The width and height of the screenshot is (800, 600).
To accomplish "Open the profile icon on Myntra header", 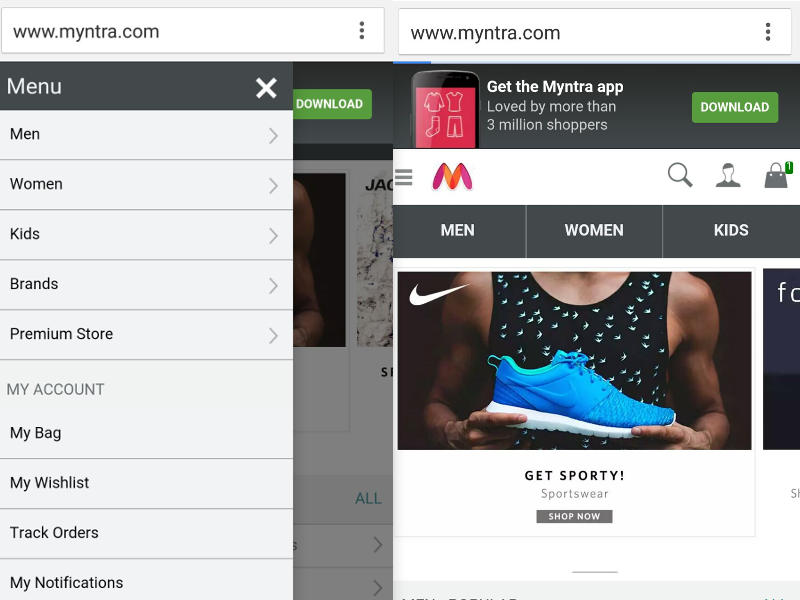I will (728, 175).
